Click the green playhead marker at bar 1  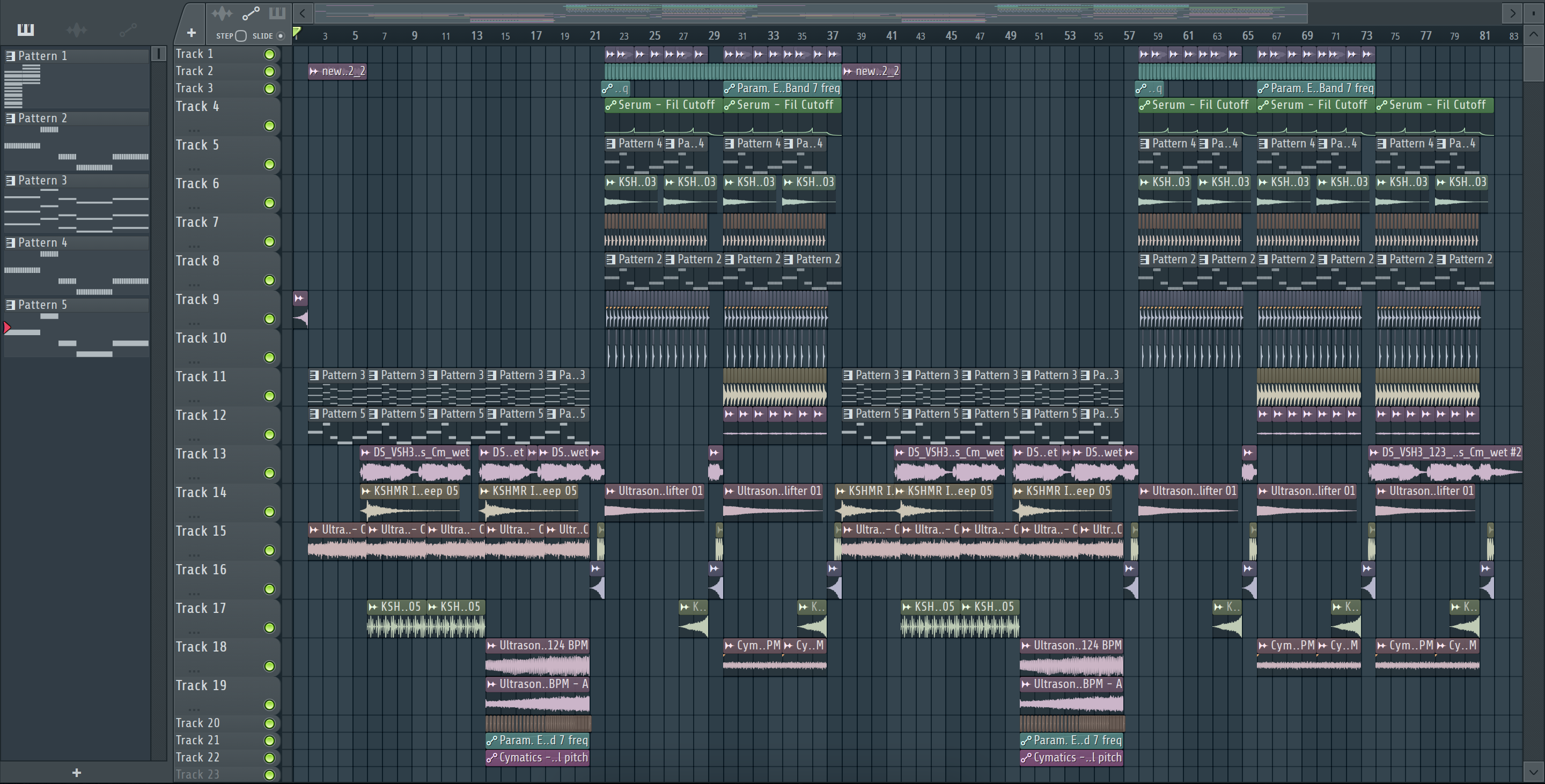[x=296, y=32]
